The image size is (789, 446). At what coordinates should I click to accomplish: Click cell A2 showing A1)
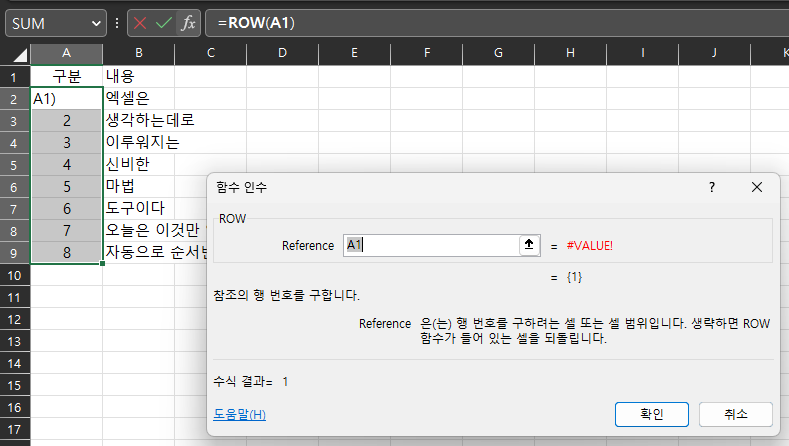tap(66, 99)
